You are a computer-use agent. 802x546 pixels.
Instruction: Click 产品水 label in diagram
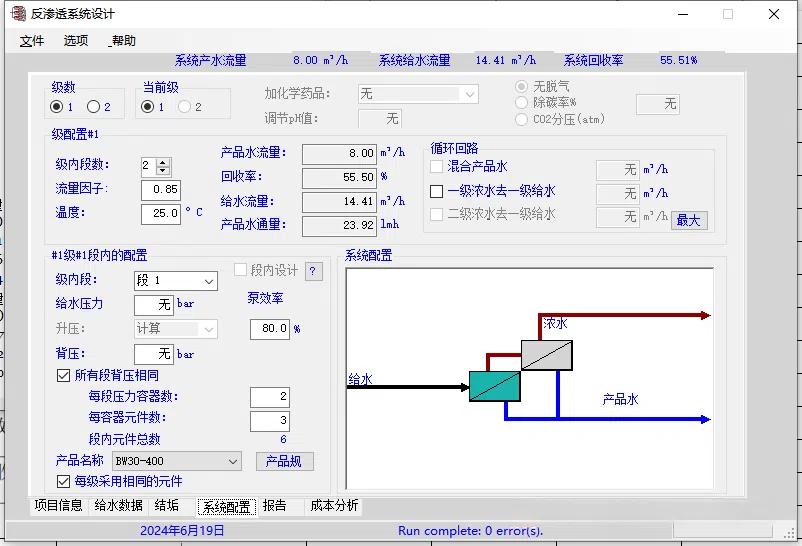pos(620,399)
